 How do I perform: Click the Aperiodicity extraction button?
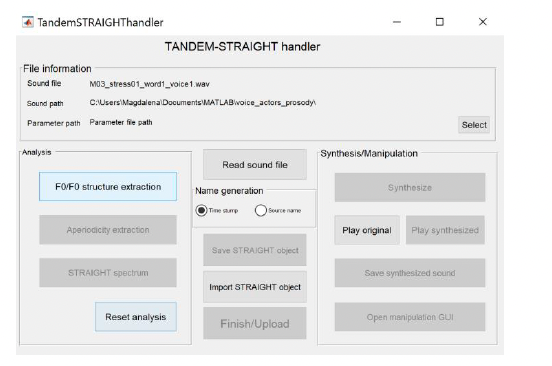(x=108, y=230)
